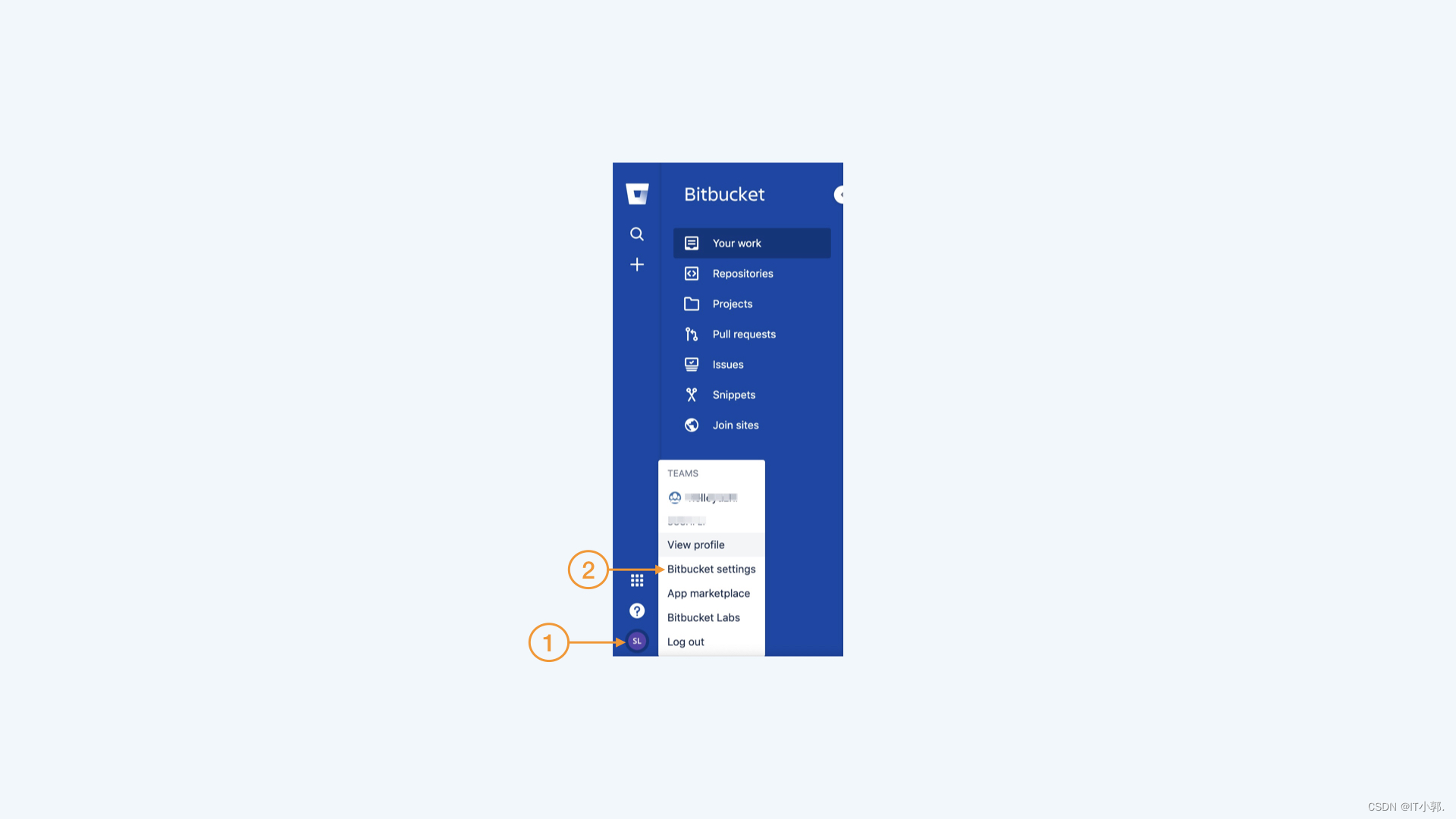The image size is (1456, 819).
Task: Click the help question mark icon
Action: pos(637,610)
